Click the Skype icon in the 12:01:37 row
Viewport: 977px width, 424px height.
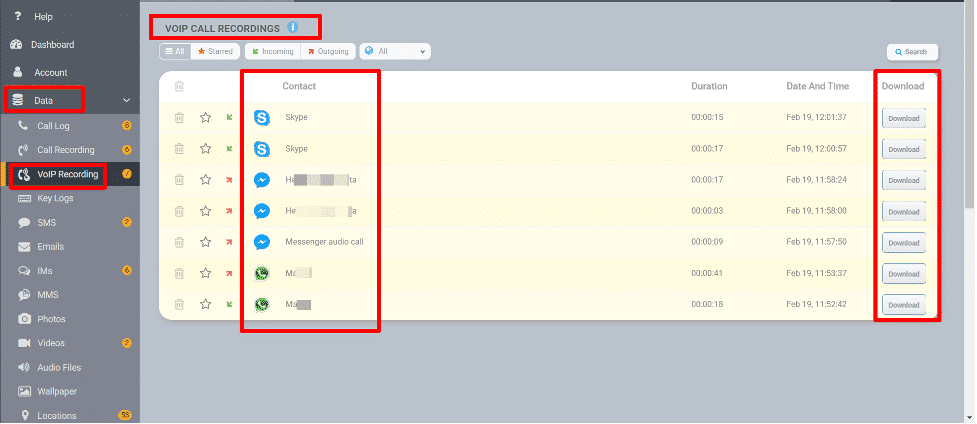262,117
